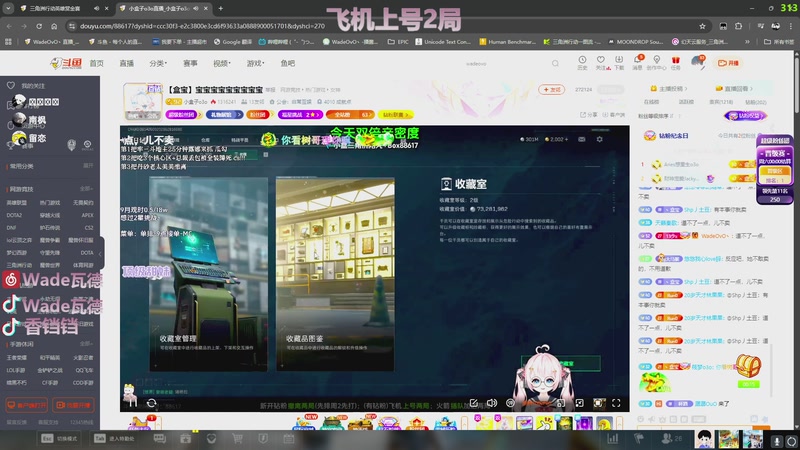Show more bookmarks with the double-chevron

(x=747, y=42)
